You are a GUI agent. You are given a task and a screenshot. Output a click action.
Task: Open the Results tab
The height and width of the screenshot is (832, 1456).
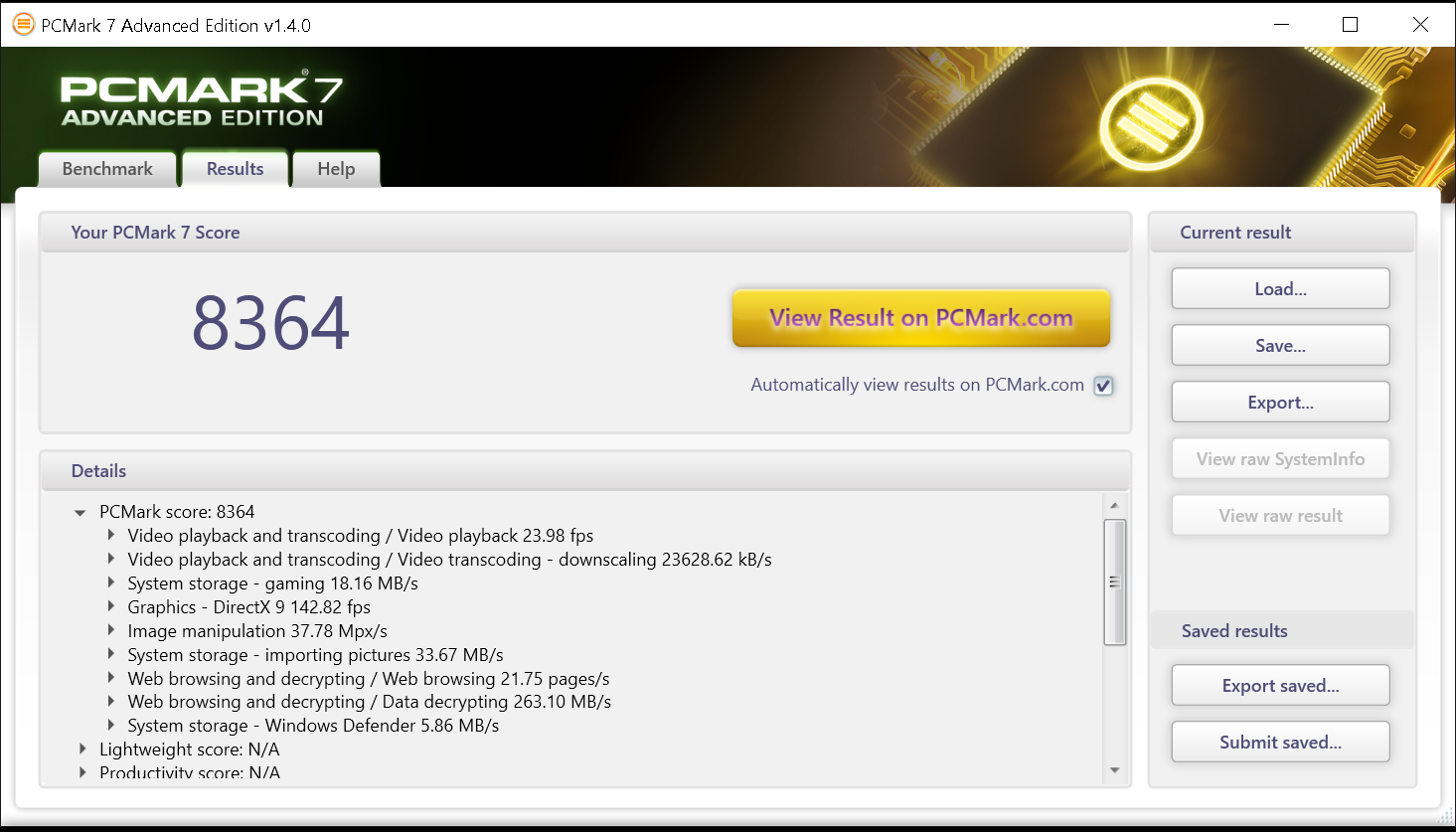coord(235,169)
